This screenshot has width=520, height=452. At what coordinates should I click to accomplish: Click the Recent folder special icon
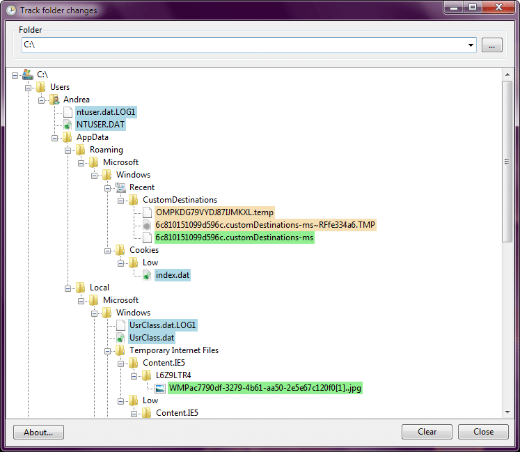click(x=120, y=187)
